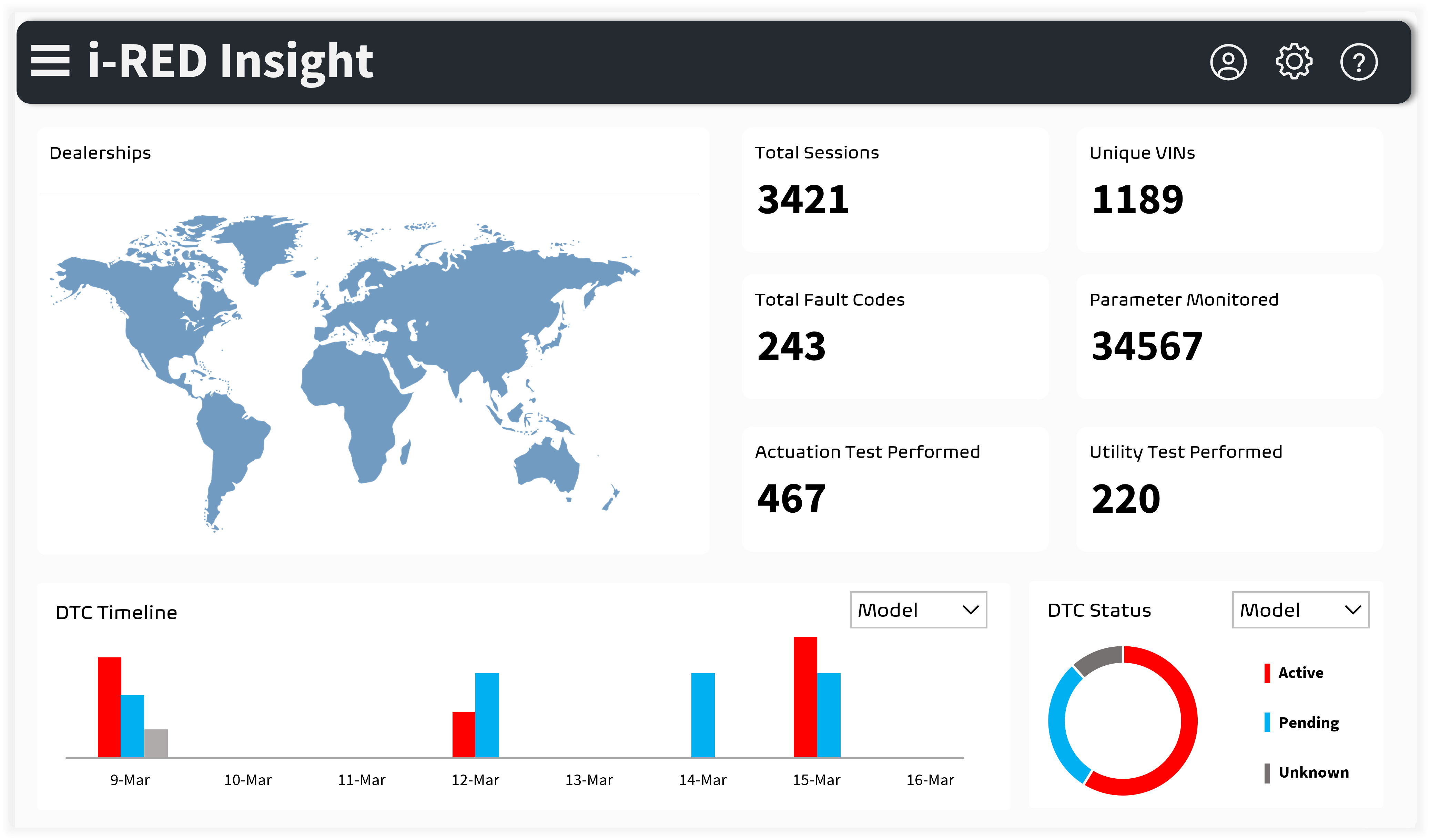This screenshot has height=840, width=1430.
Task: Click the Active red legend swatch
Action: 1267,673
